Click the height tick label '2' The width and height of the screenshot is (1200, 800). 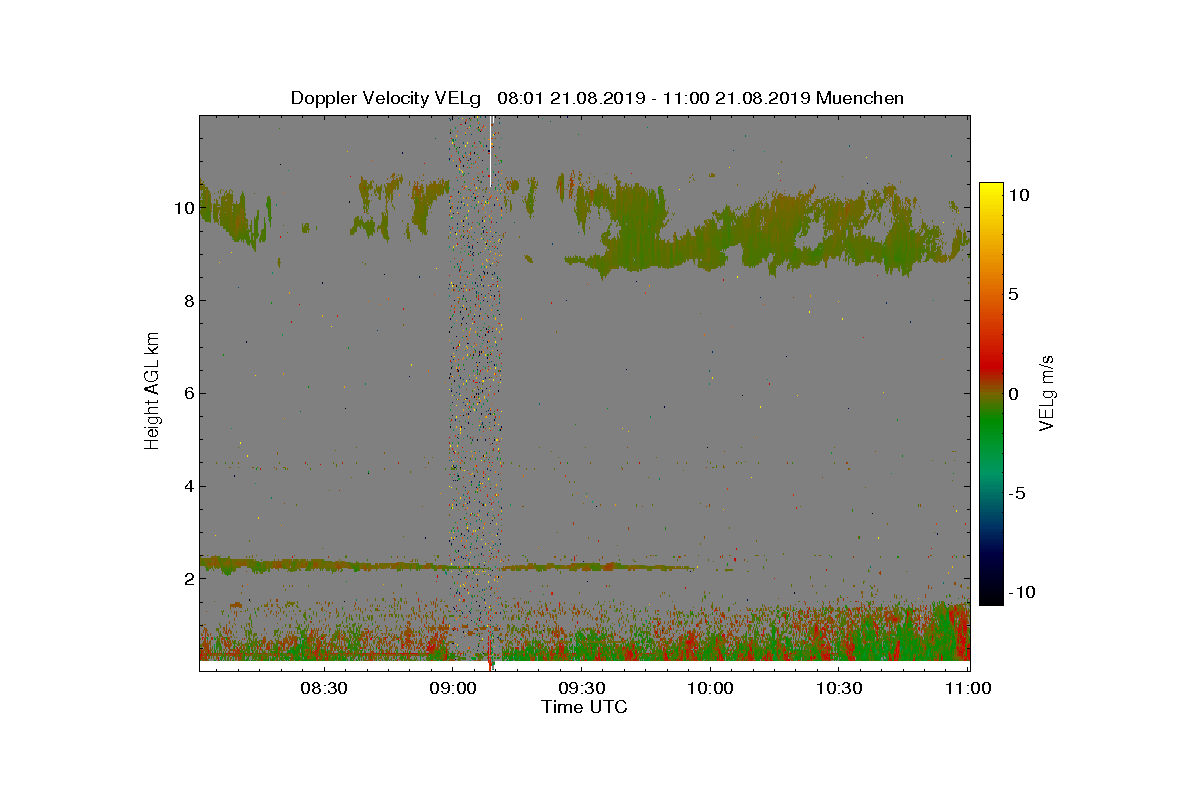click(x=186, y=579)
